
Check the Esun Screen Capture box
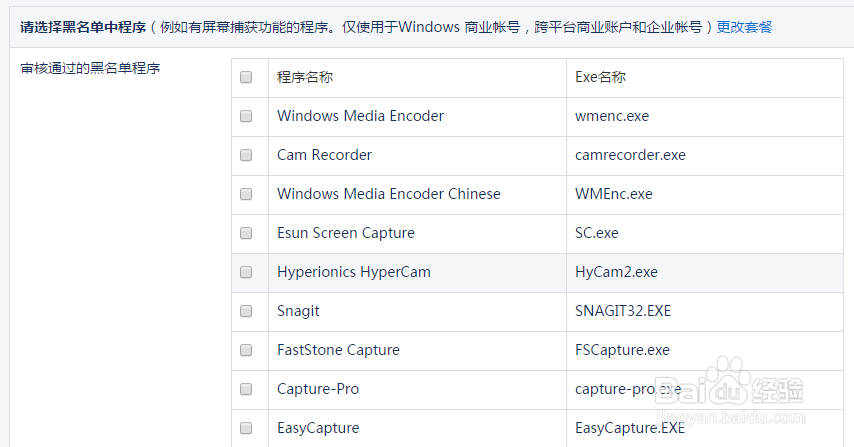tap(246, 233)
